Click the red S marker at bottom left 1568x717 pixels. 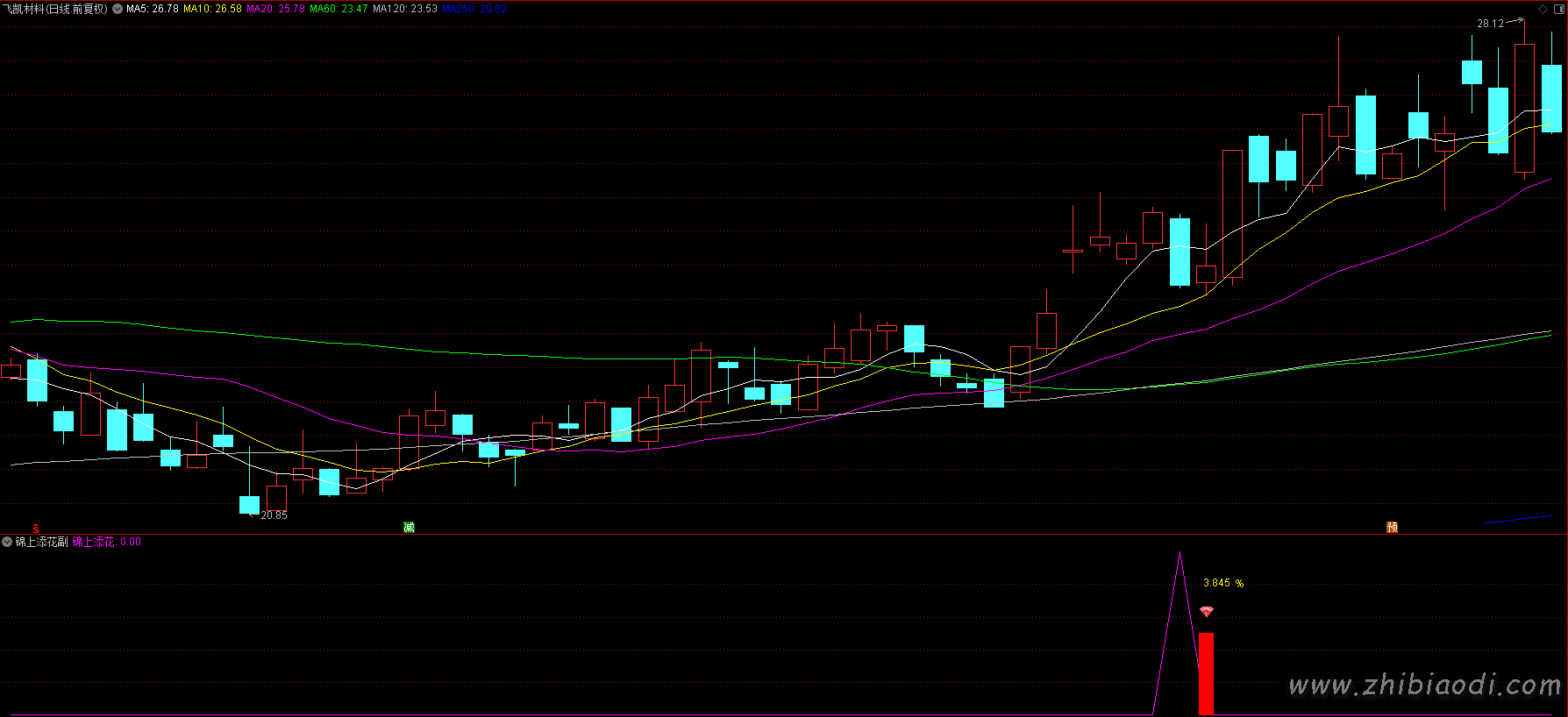[36, 528]
